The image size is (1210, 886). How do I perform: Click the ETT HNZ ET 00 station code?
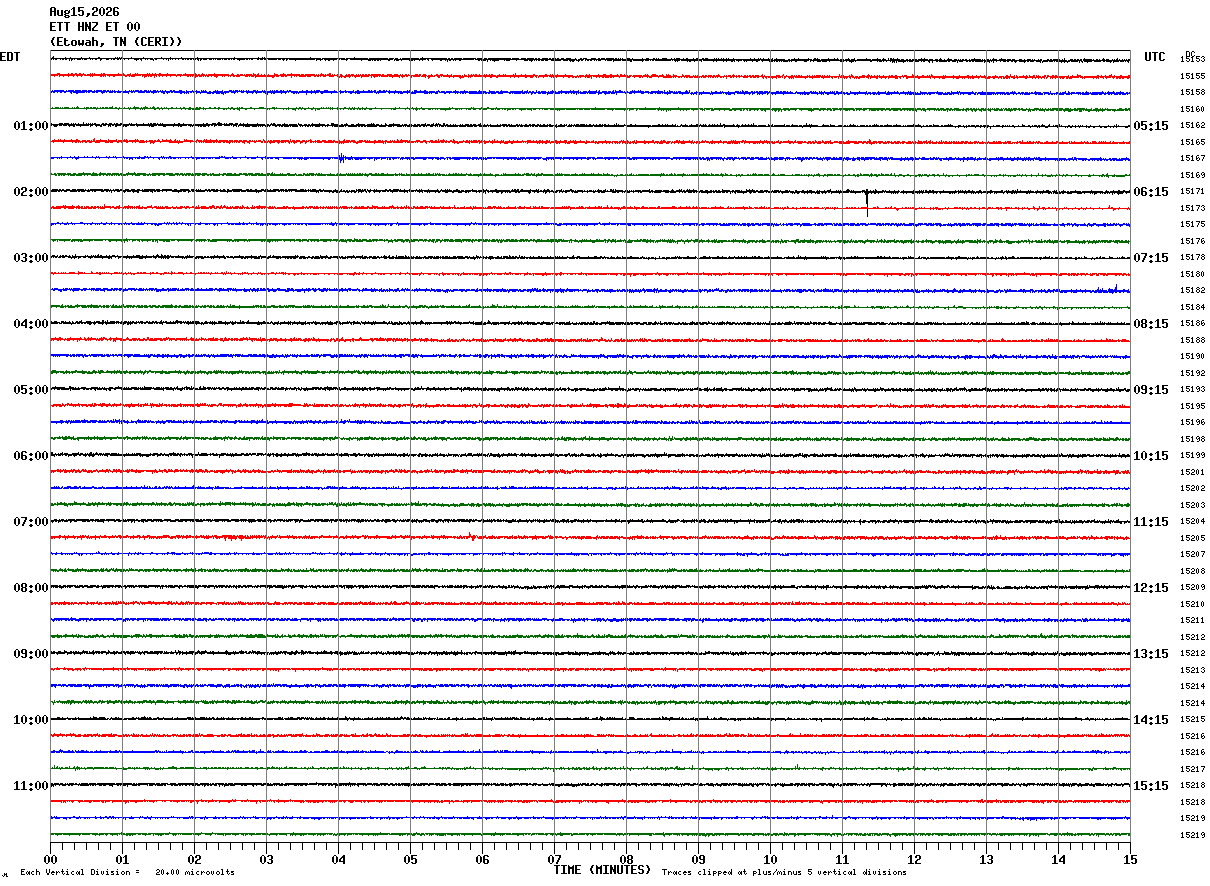pos(95,27)
